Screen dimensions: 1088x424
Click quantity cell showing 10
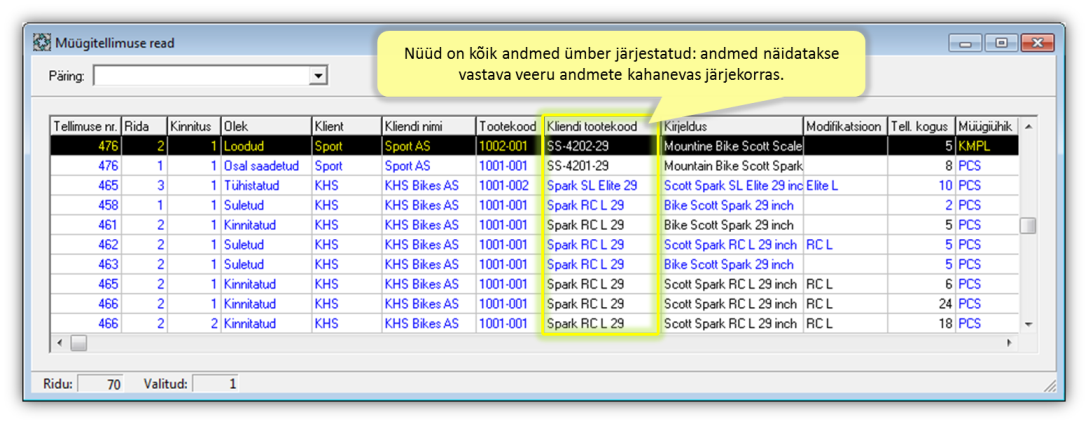click(921, 186)
